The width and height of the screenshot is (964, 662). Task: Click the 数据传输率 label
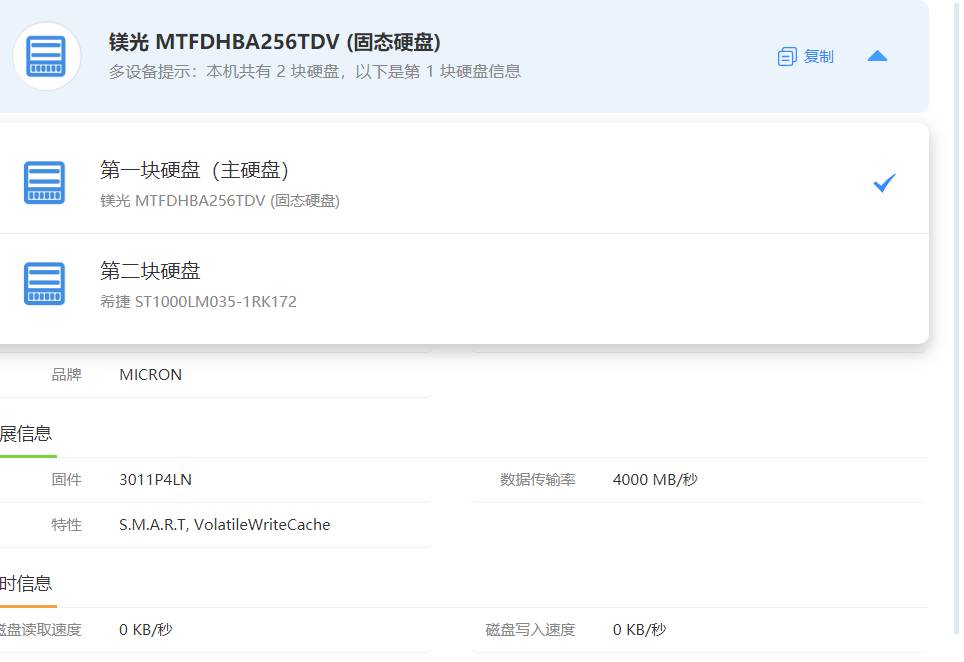pos(538,480)
